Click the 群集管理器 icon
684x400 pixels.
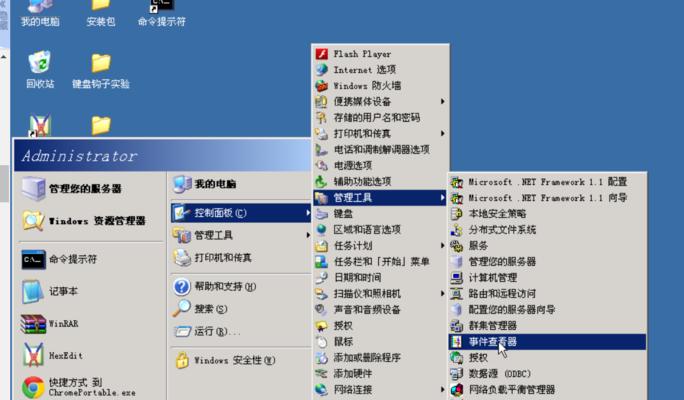(457, 325)
